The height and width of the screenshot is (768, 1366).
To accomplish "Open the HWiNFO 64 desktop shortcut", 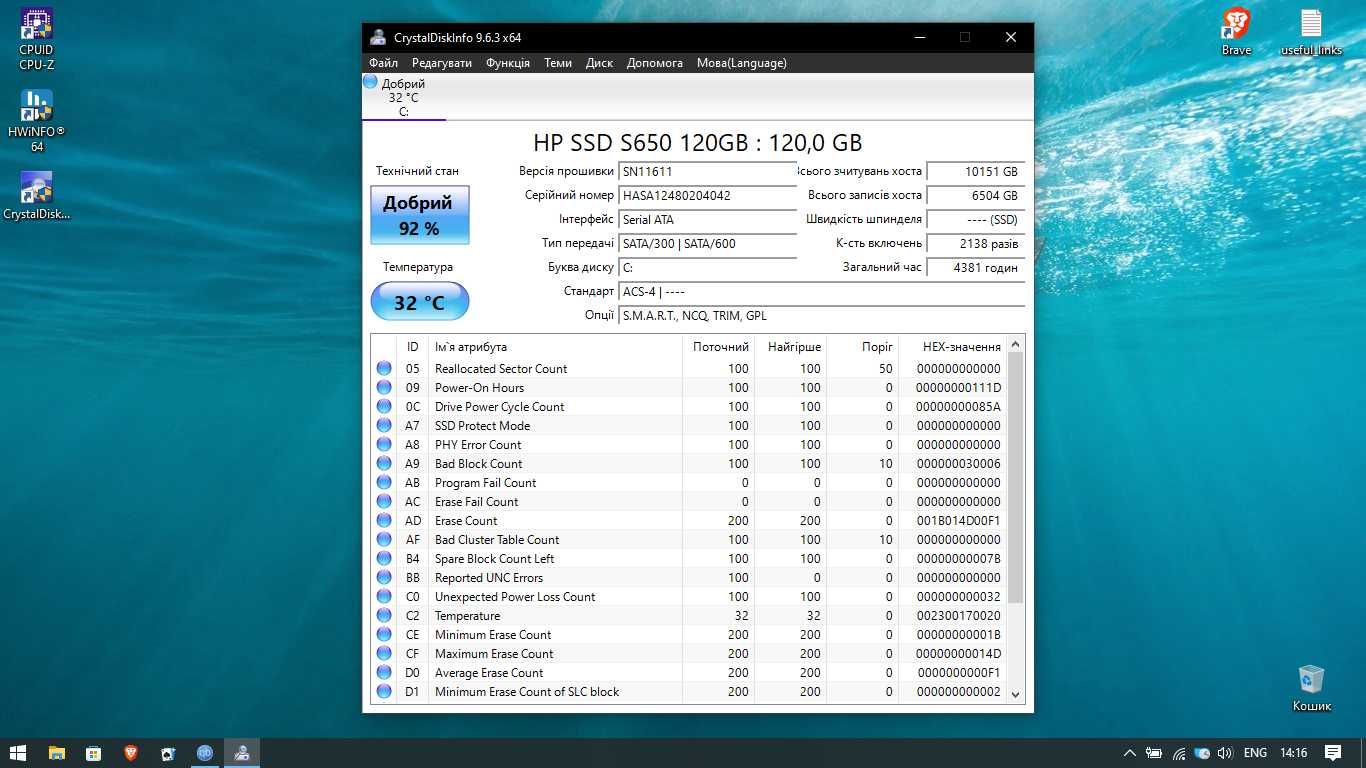I will [37, 121].
